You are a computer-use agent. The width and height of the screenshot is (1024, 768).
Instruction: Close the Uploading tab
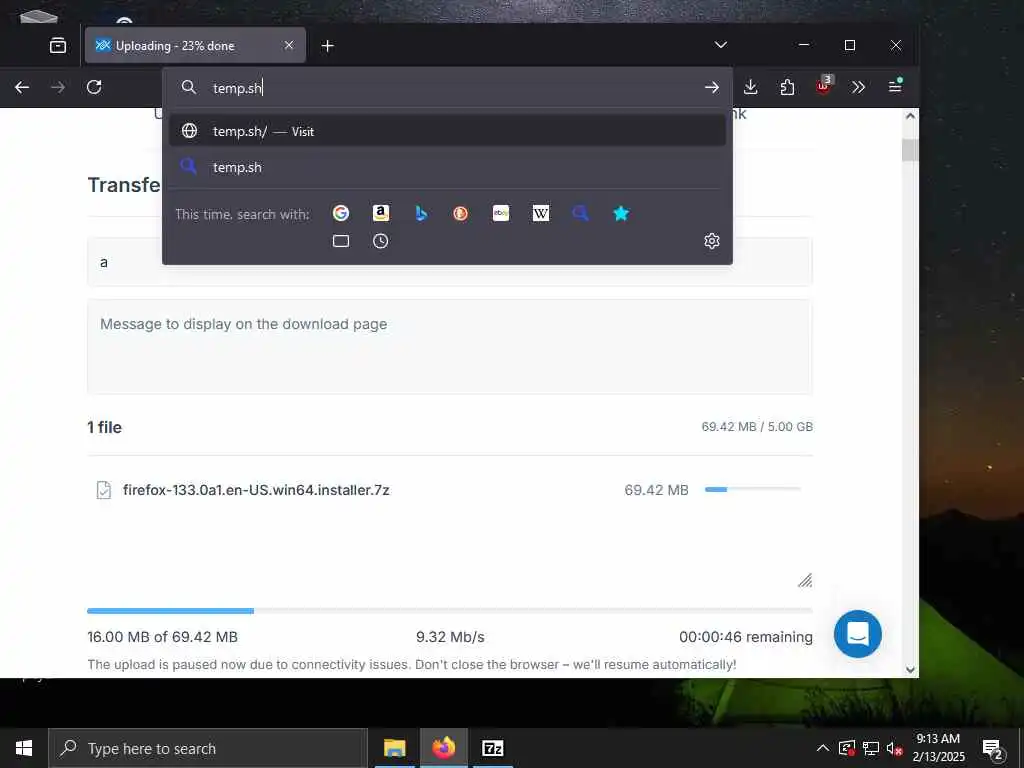point(289,45)
